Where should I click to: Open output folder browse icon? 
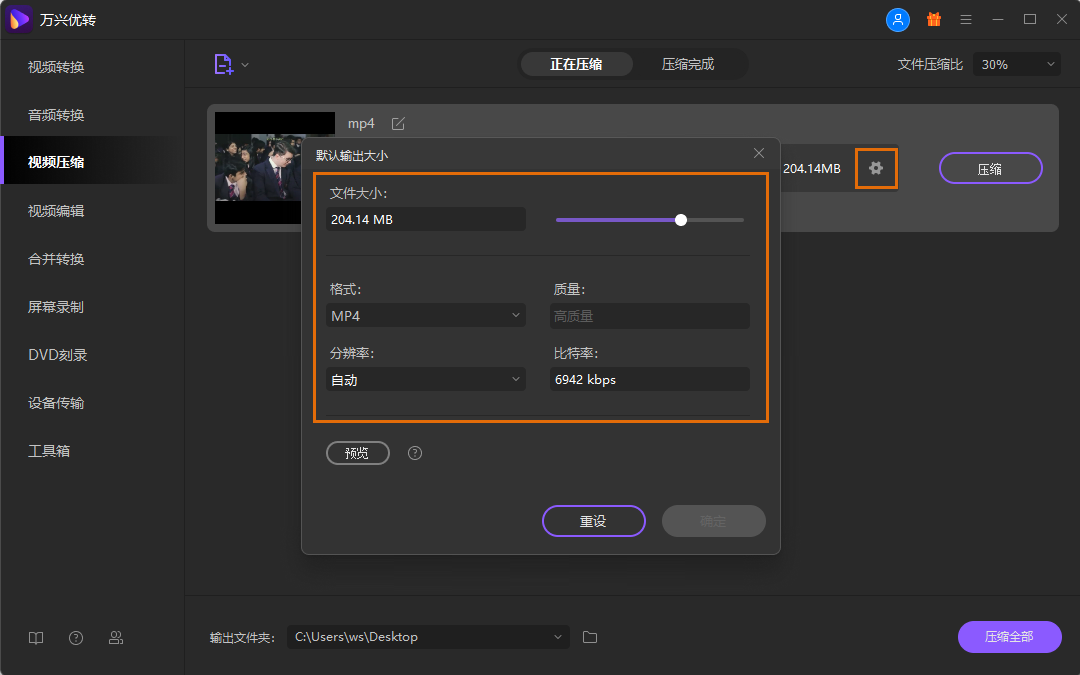tap(590, 637)
